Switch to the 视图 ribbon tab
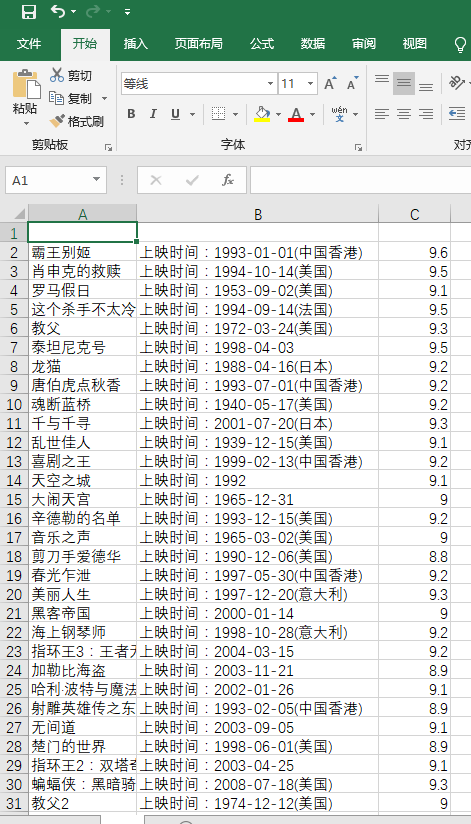The image size is (471, 824). [x=415, y=44]
